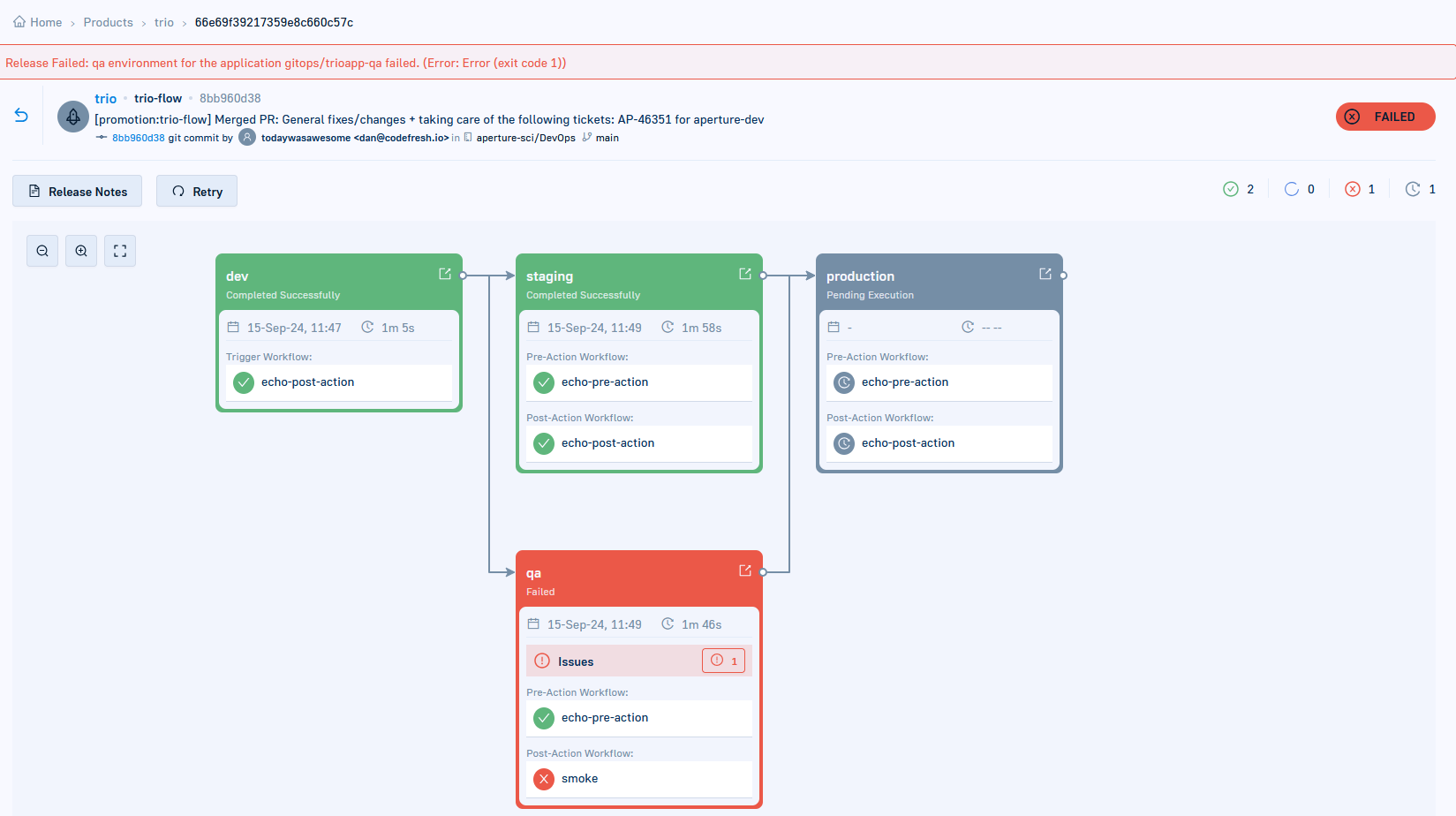Open the smoke workflow in the qa card

[x=580, y=778]
